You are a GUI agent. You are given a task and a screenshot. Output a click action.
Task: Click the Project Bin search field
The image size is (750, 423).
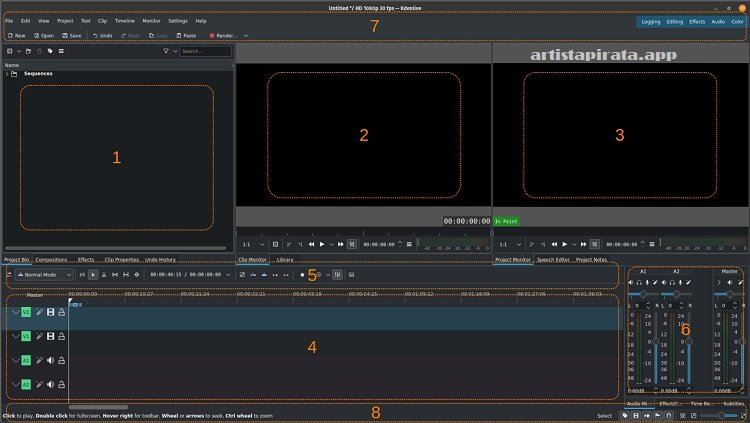click(x=206, y=51)
